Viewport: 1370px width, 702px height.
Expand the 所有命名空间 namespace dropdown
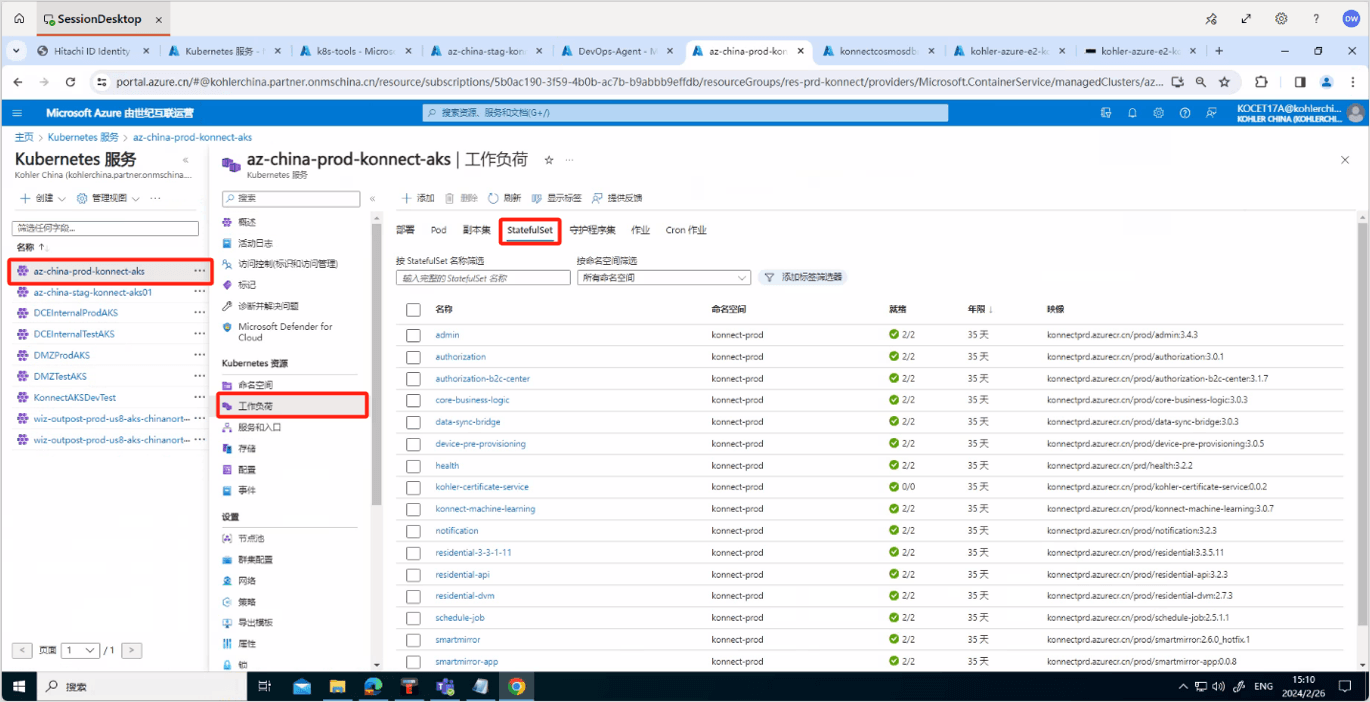(x=663, y=278)
